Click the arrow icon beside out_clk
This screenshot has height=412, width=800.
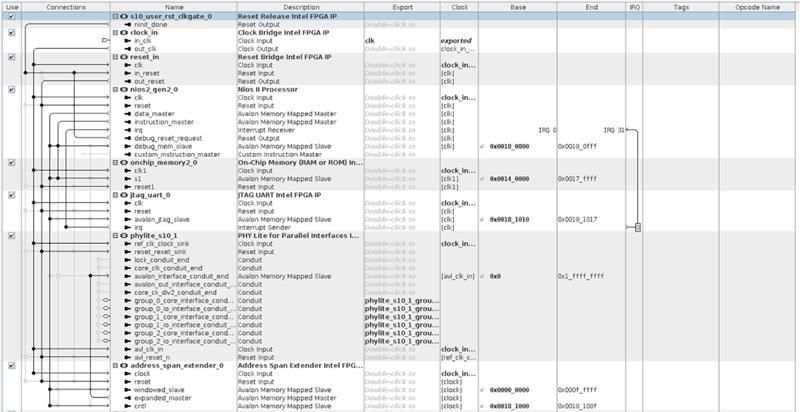128,49
